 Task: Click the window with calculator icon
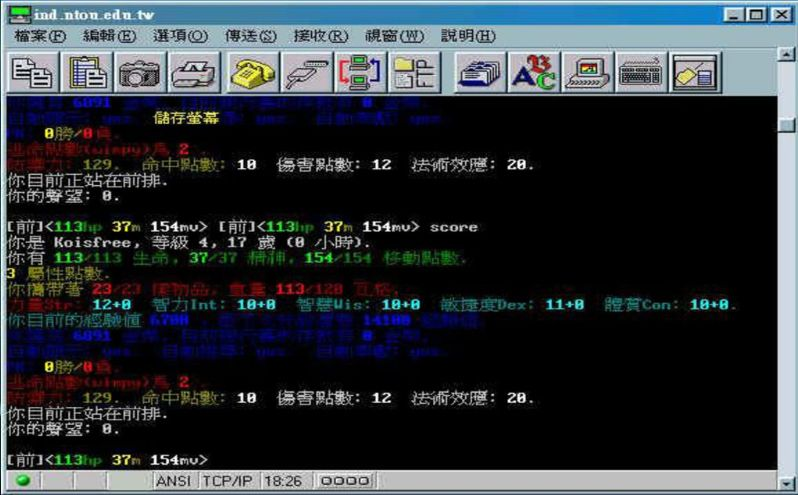pos(695,73)
